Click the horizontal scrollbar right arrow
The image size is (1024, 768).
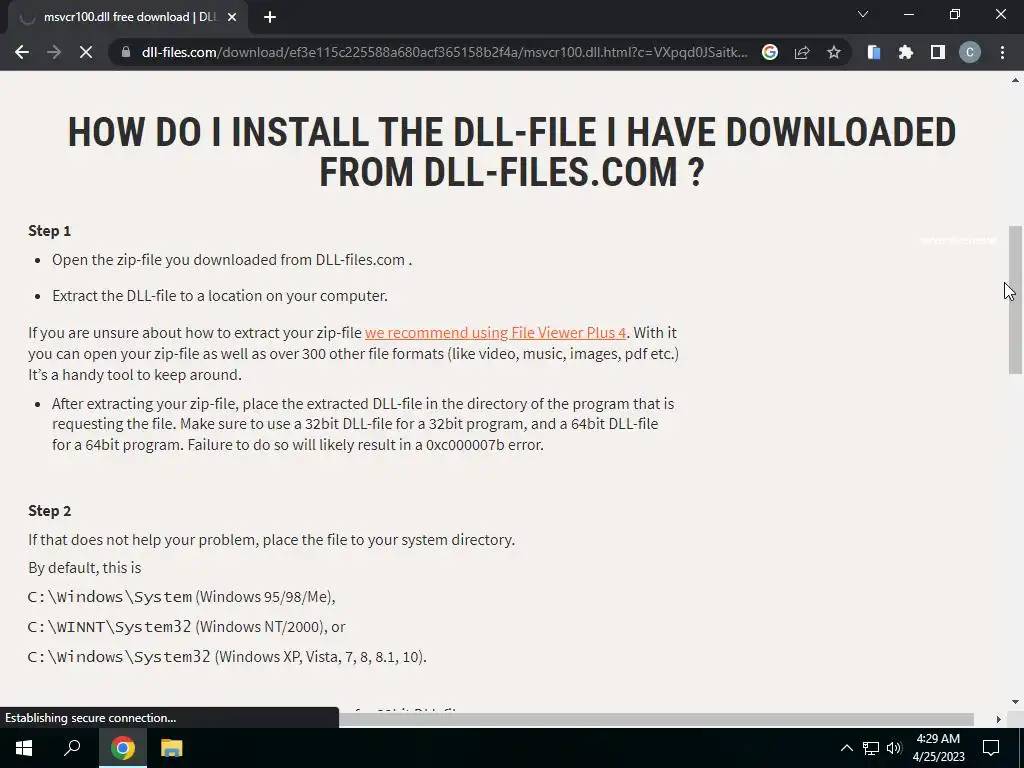998,719
